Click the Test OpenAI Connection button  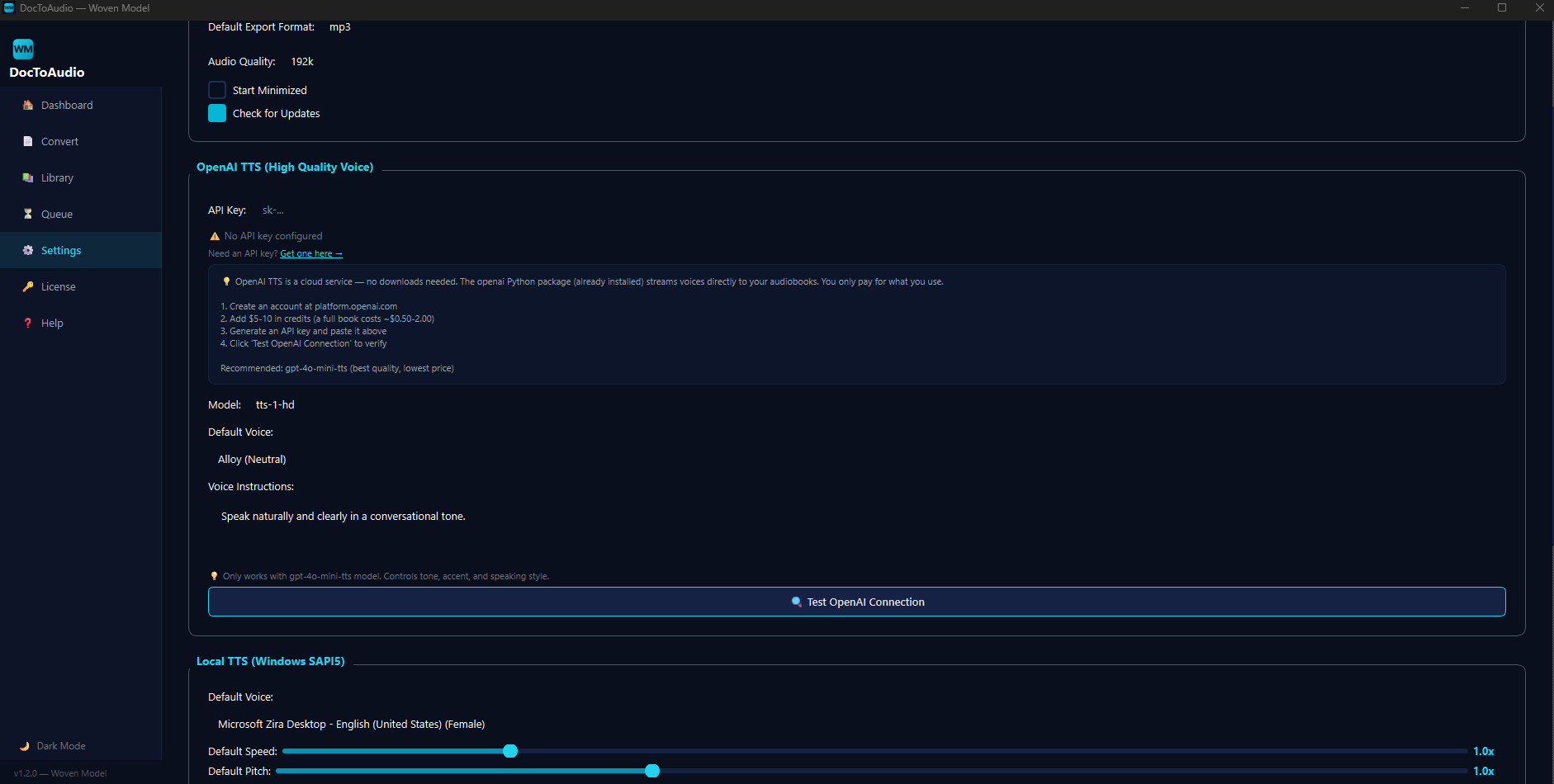coord(856,602)
